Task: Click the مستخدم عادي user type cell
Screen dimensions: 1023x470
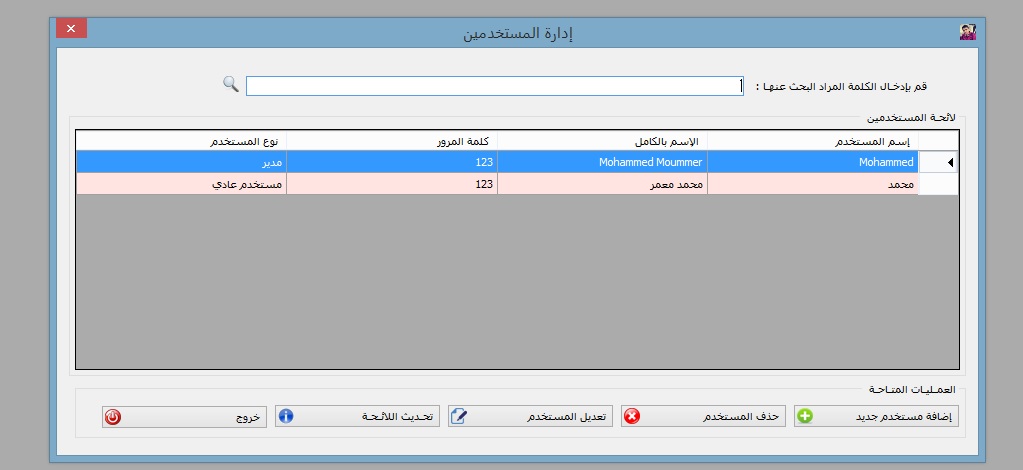Action: [181, 184]
